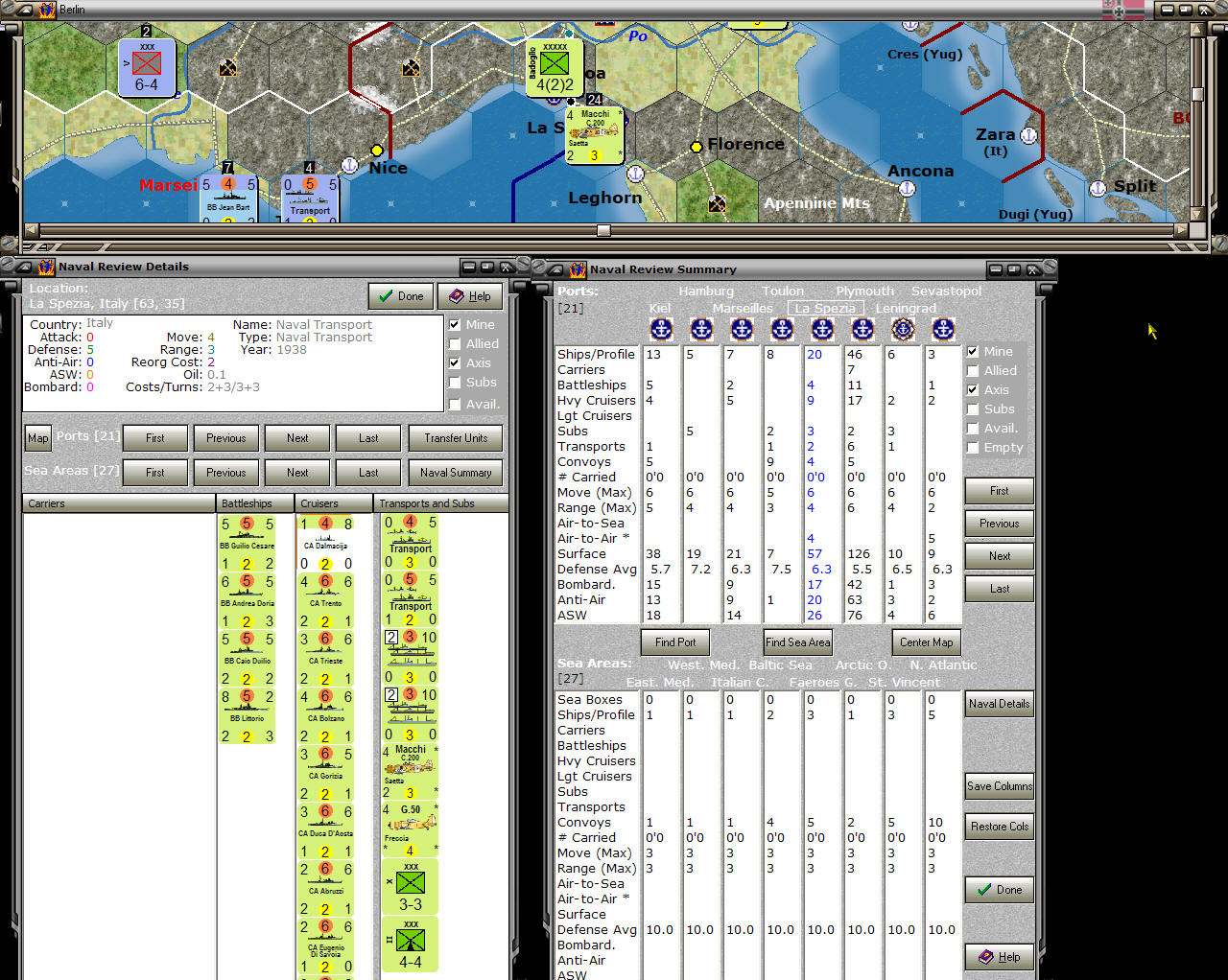
Task: Click the anchor icon above the Sevastopol column
Action: click(944, 329)
